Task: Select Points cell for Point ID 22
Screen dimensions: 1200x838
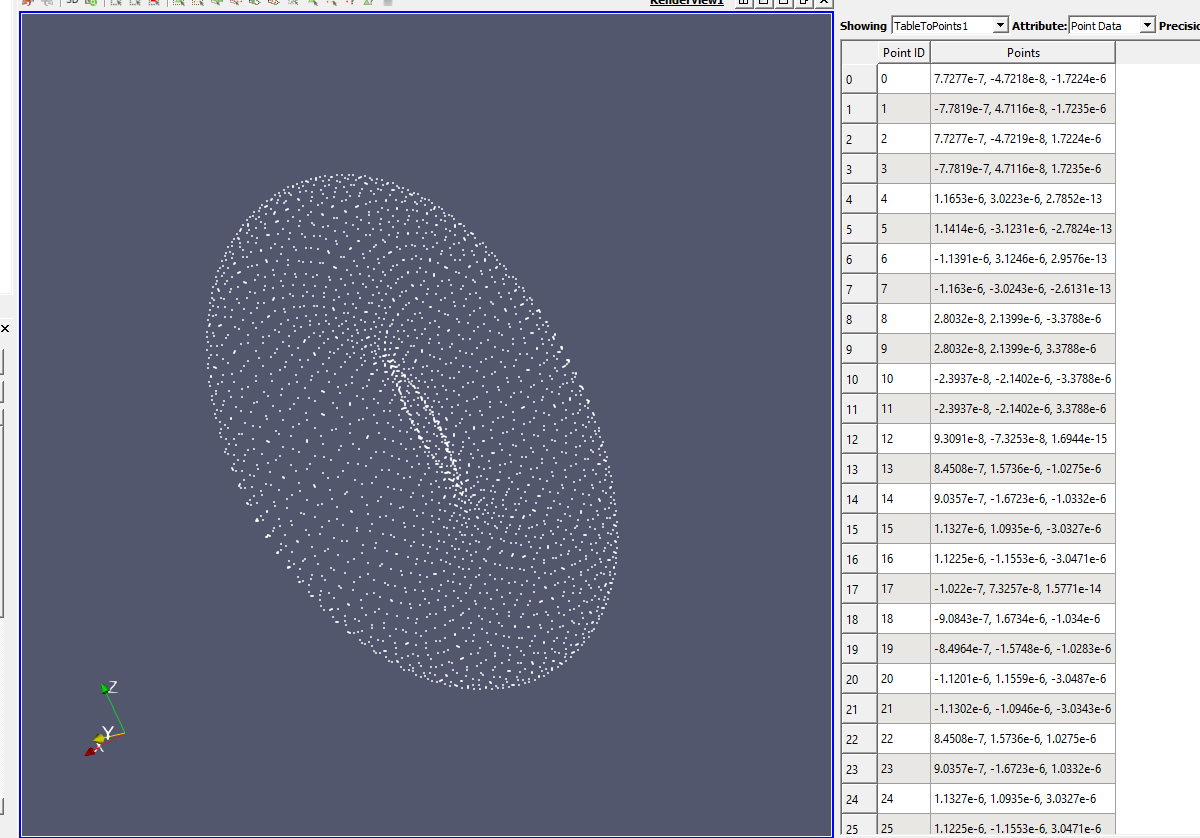Action: 1022,739
